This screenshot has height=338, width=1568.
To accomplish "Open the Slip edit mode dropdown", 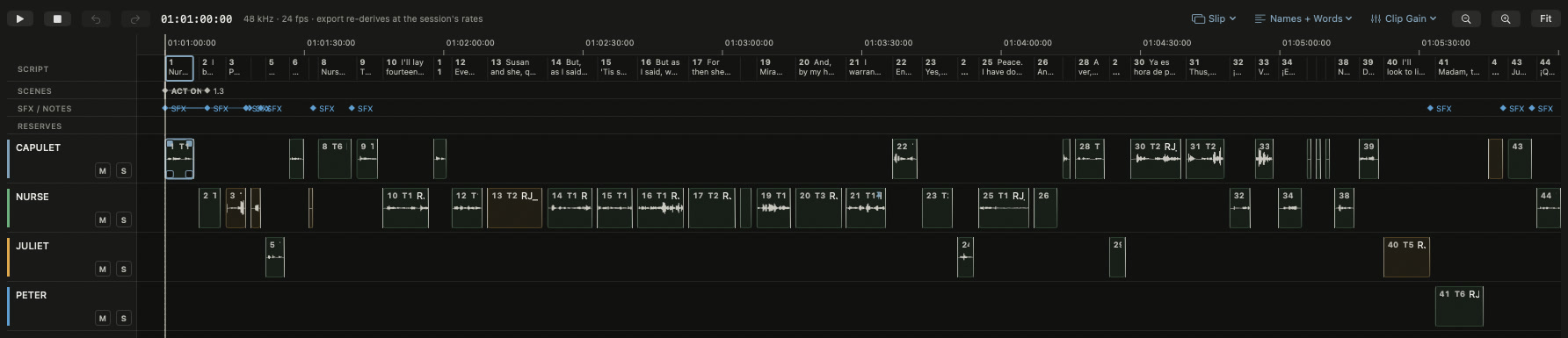I will click(x=1214, y=18).
